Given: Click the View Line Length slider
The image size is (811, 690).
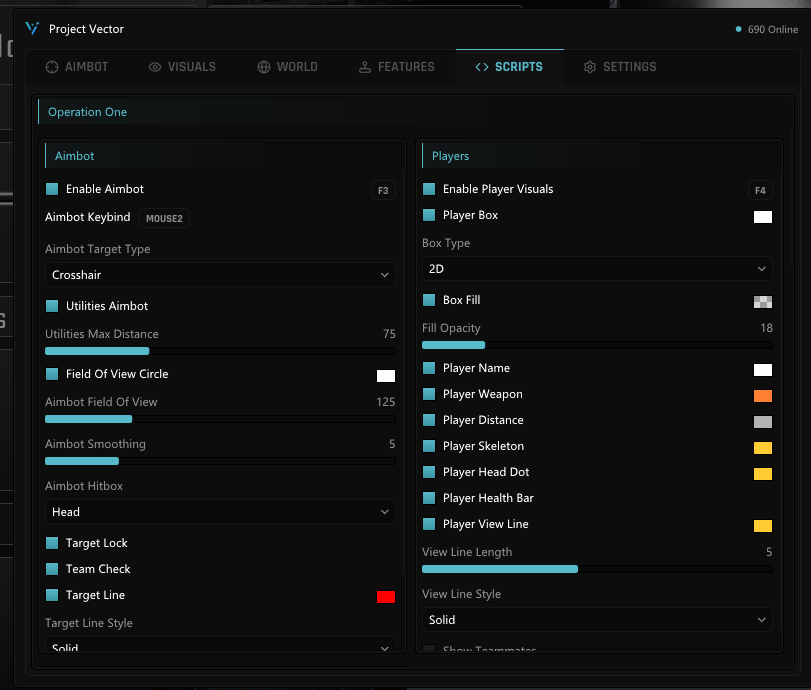Looking at the screenshot, I should (x=597, y=569).
